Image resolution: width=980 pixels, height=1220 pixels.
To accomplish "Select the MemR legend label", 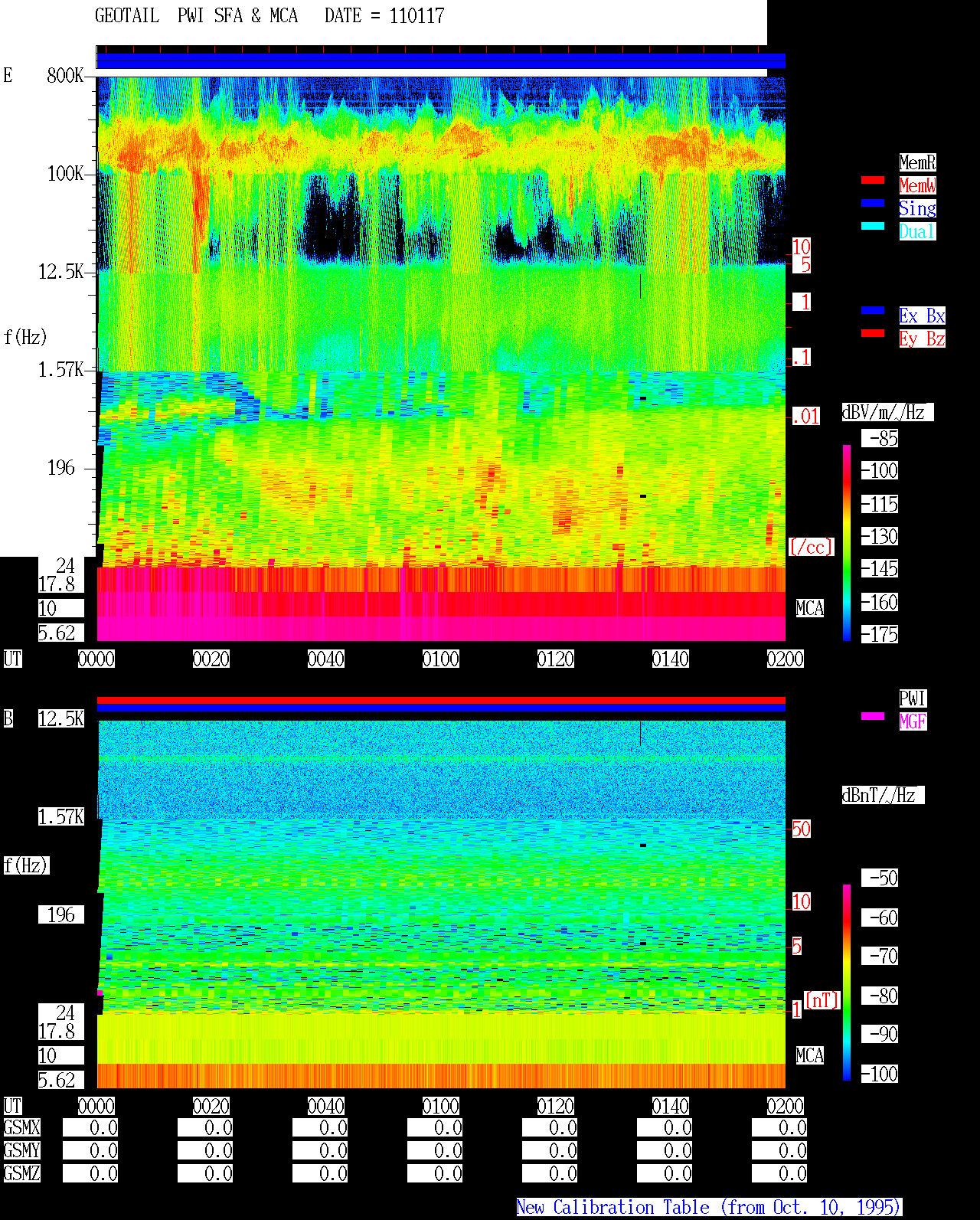I will coord(917,162).
